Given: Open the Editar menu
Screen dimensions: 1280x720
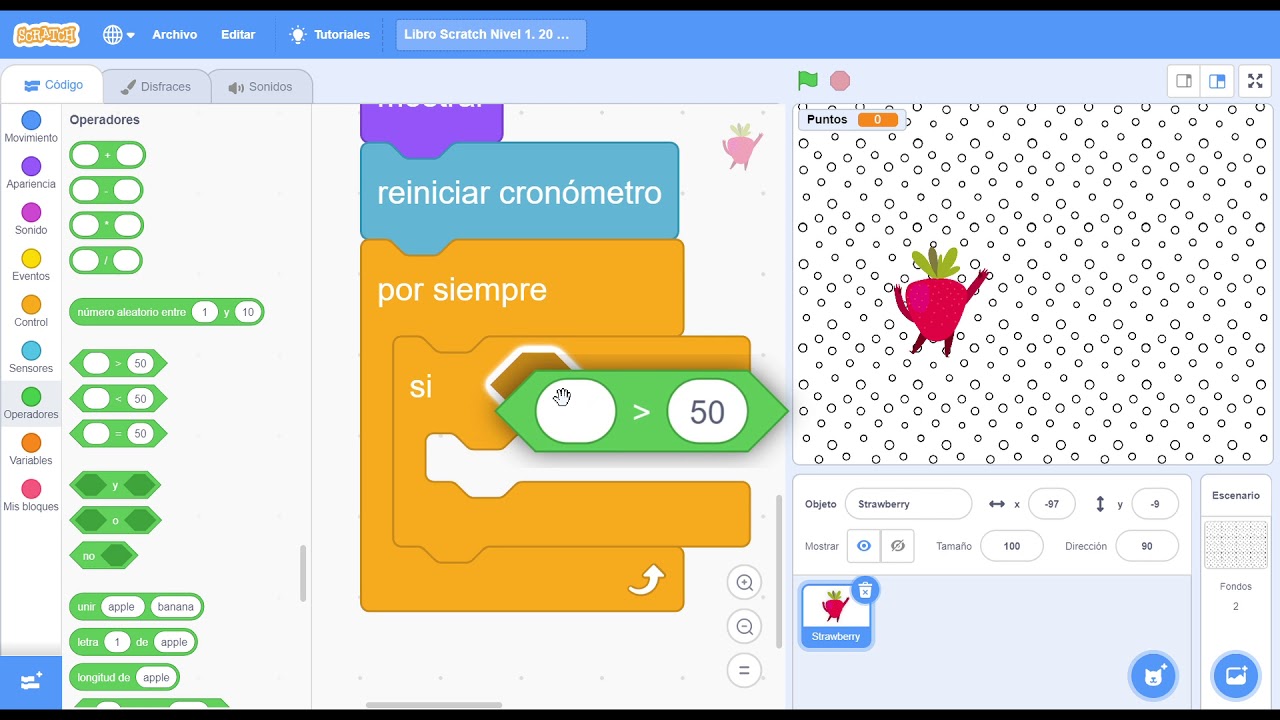Looking at the screenshot, I should tap(238, 35).
